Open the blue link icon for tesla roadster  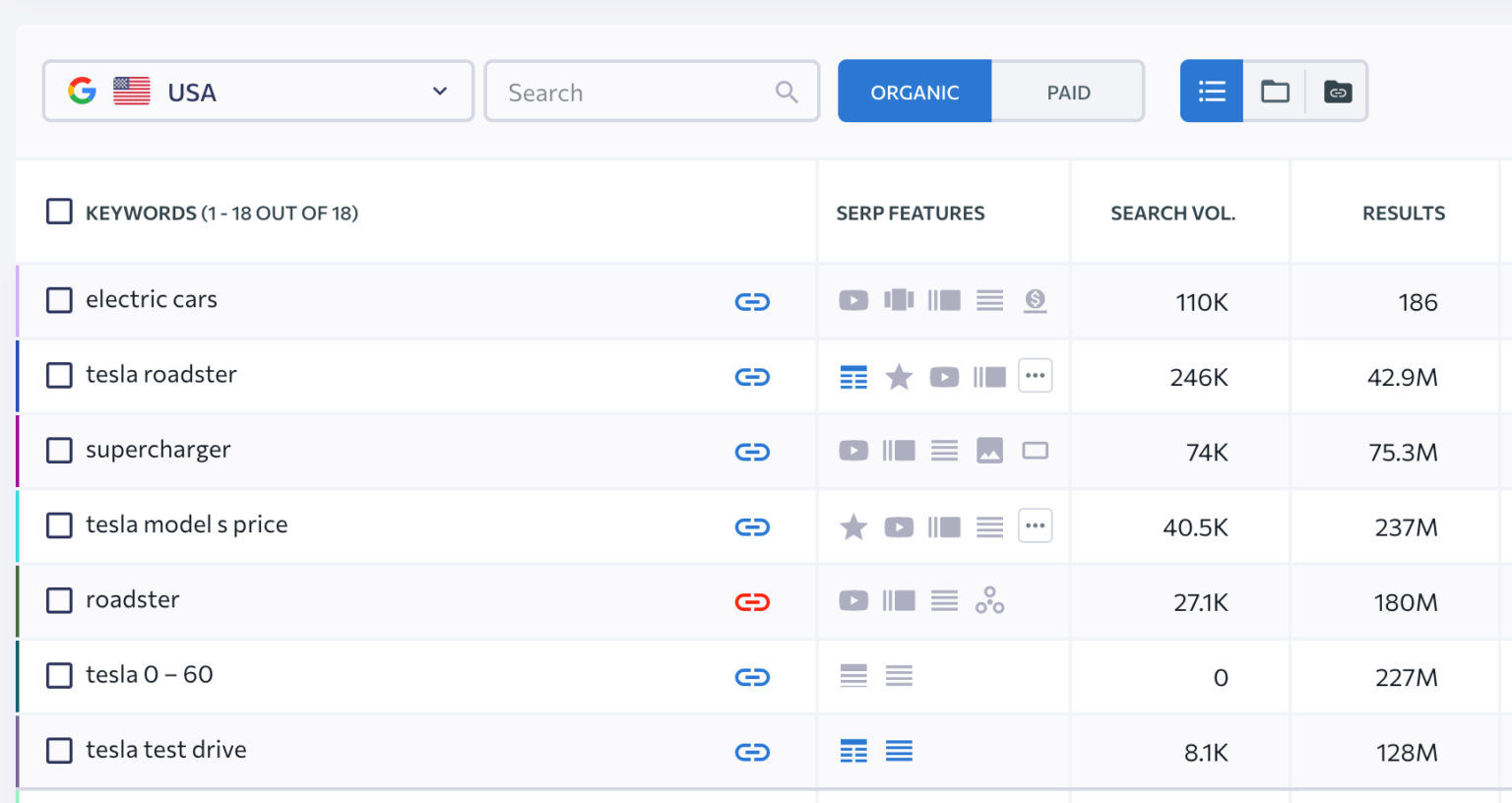pyautogui.click(x=752, y=376)
